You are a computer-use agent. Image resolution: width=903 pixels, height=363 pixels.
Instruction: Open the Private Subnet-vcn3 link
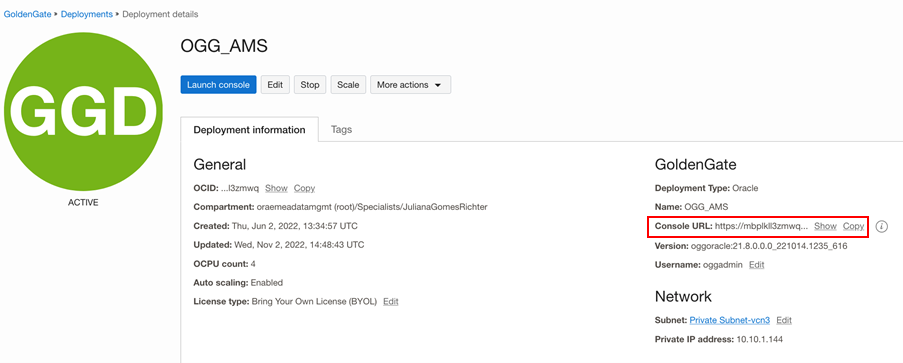tap(730, 320)
